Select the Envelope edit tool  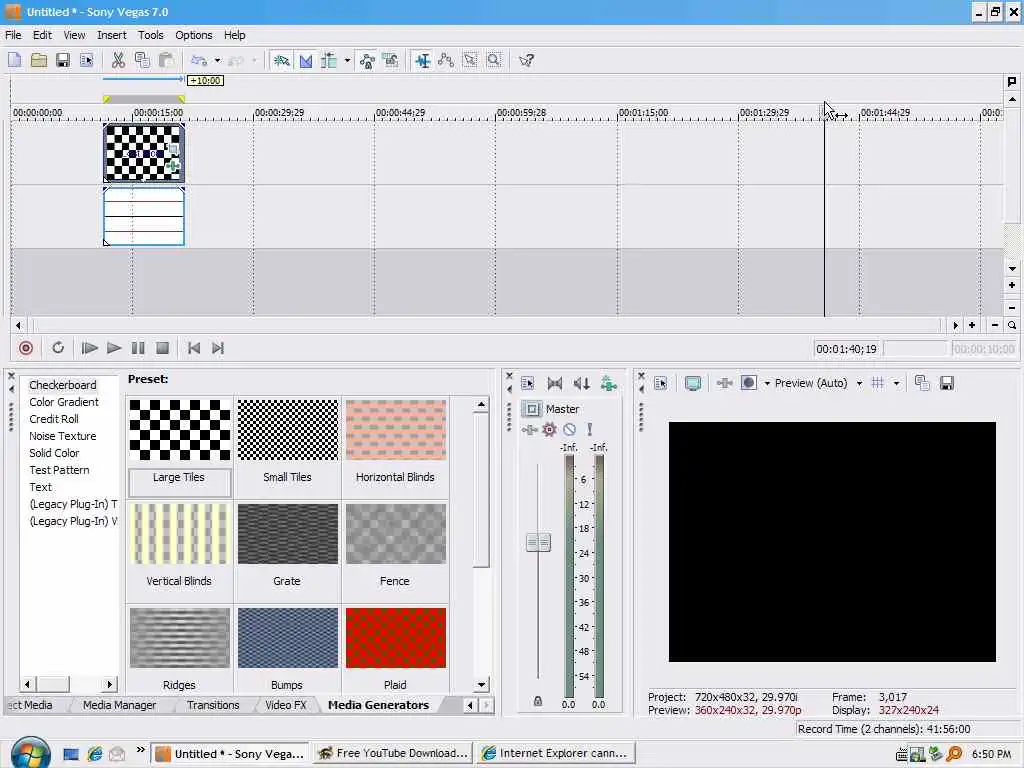click(x=446, y=60)
